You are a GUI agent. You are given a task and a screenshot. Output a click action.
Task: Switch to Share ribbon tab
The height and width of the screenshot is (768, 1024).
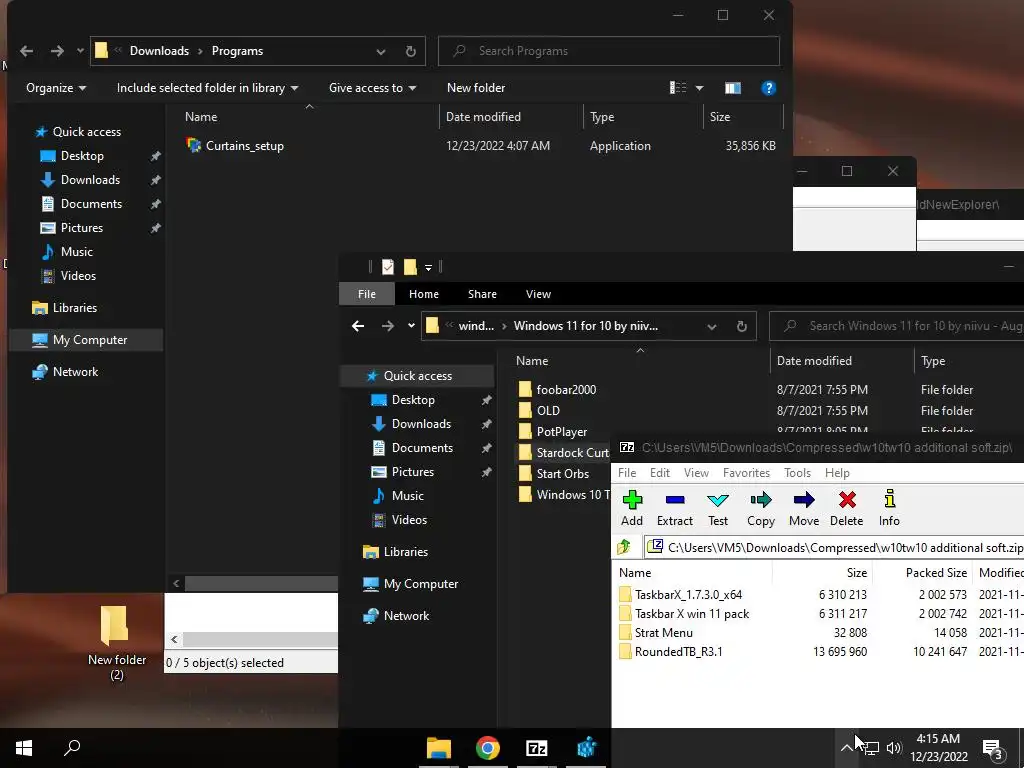[x=482, y=294]
